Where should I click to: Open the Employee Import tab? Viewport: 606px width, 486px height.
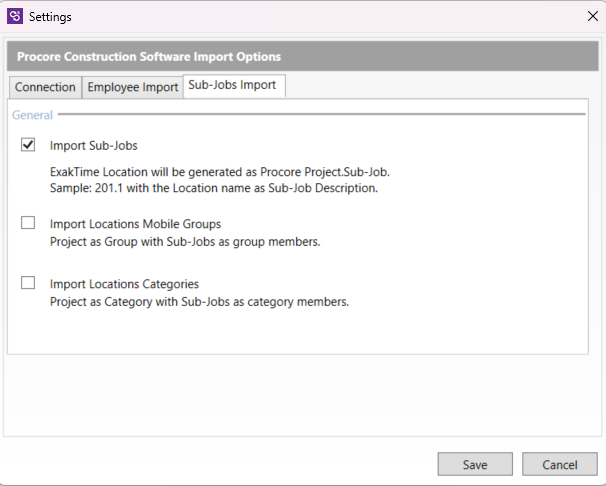pos(133,87)
